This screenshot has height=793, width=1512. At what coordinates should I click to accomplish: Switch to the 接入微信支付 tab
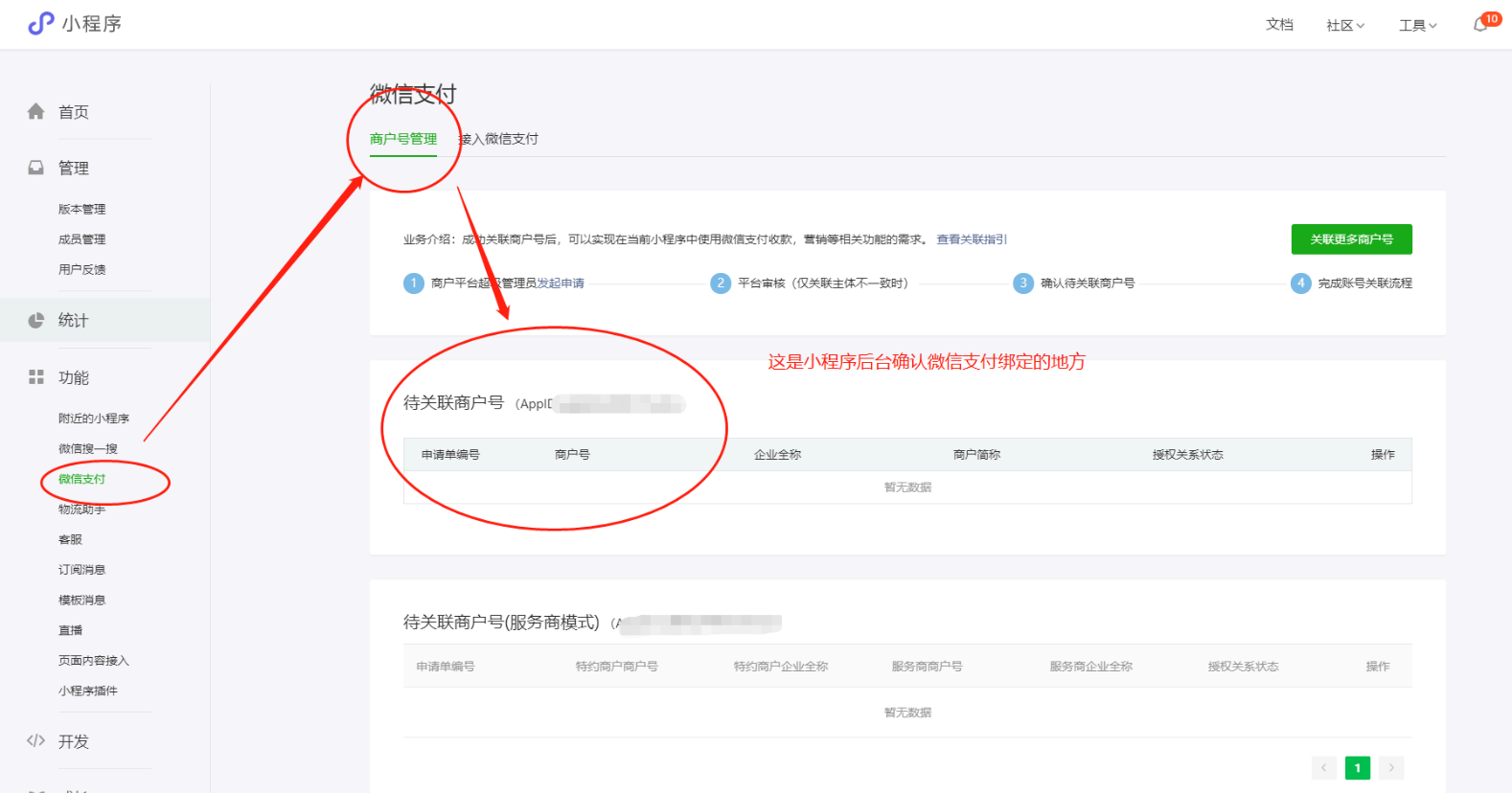click(498, 139)
